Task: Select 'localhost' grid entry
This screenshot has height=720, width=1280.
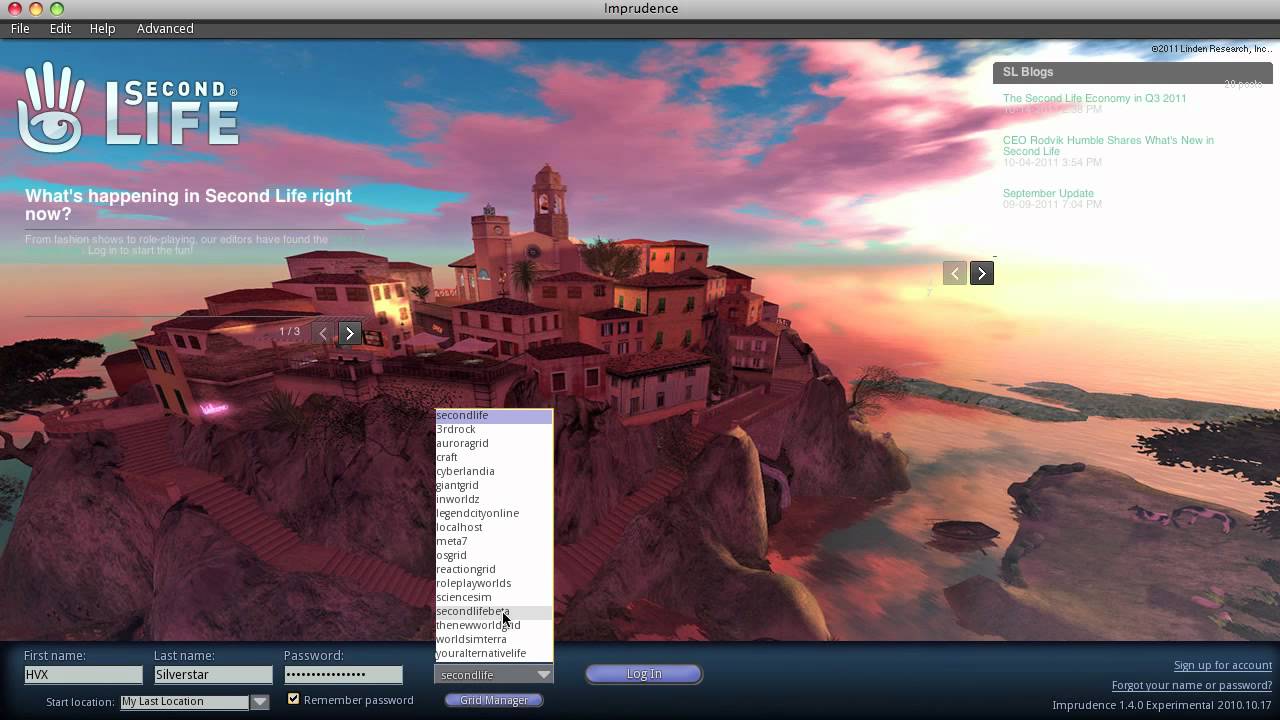Action: click(x=493, y=527)
